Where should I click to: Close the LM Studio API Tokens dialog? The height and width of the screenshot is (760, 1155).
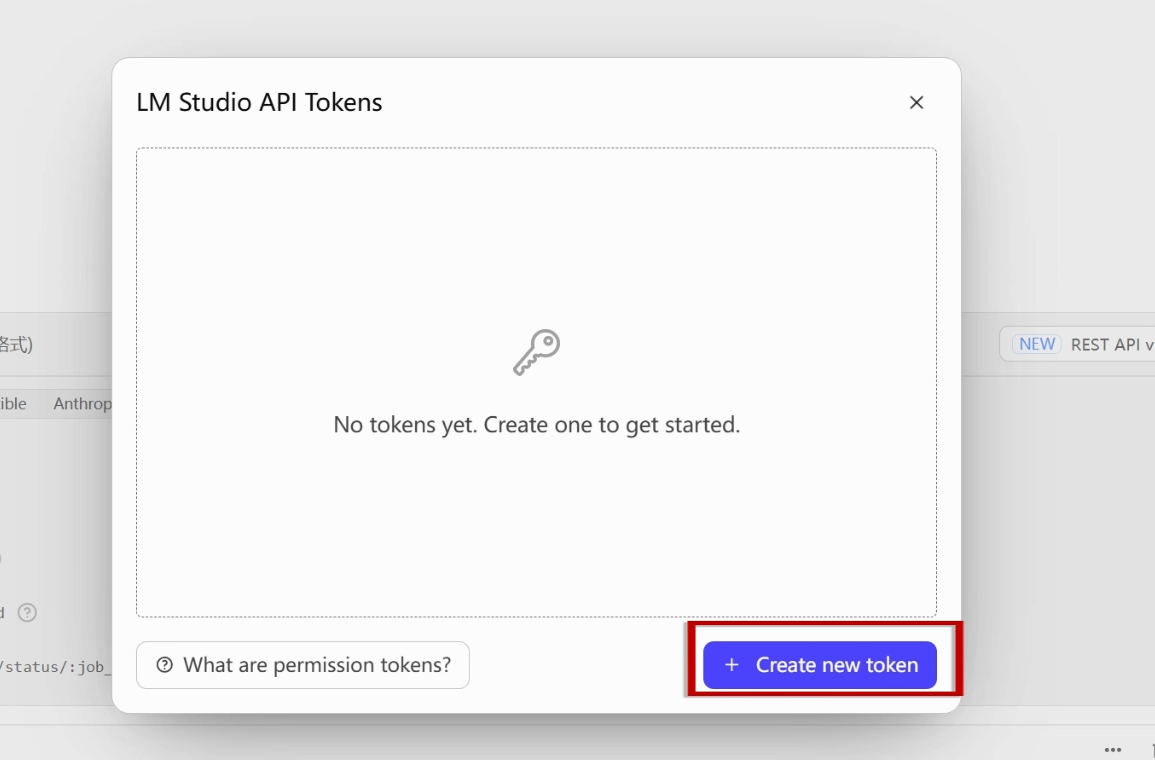click(x=916, y=102)
